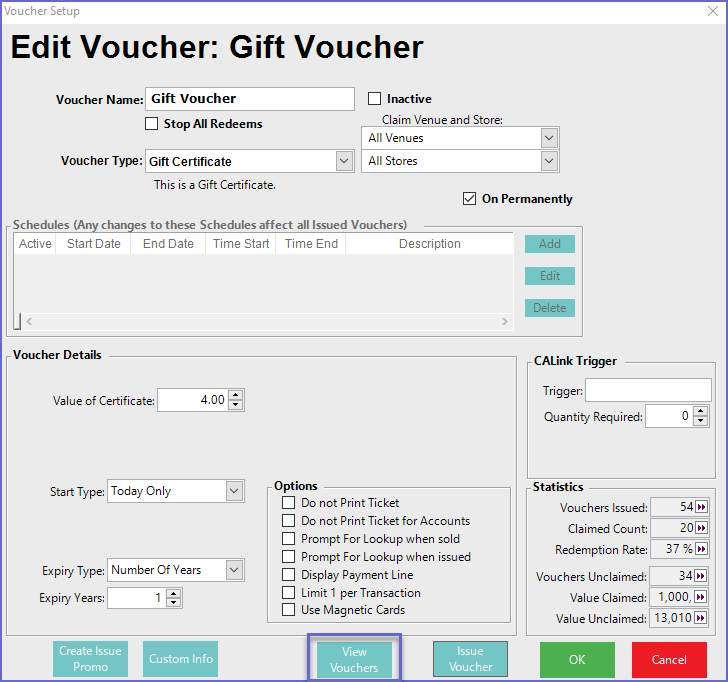The image size is (728, 682).
Task: Open Vouchers Issued statistics detail arrow
Action: pos(701,509)
